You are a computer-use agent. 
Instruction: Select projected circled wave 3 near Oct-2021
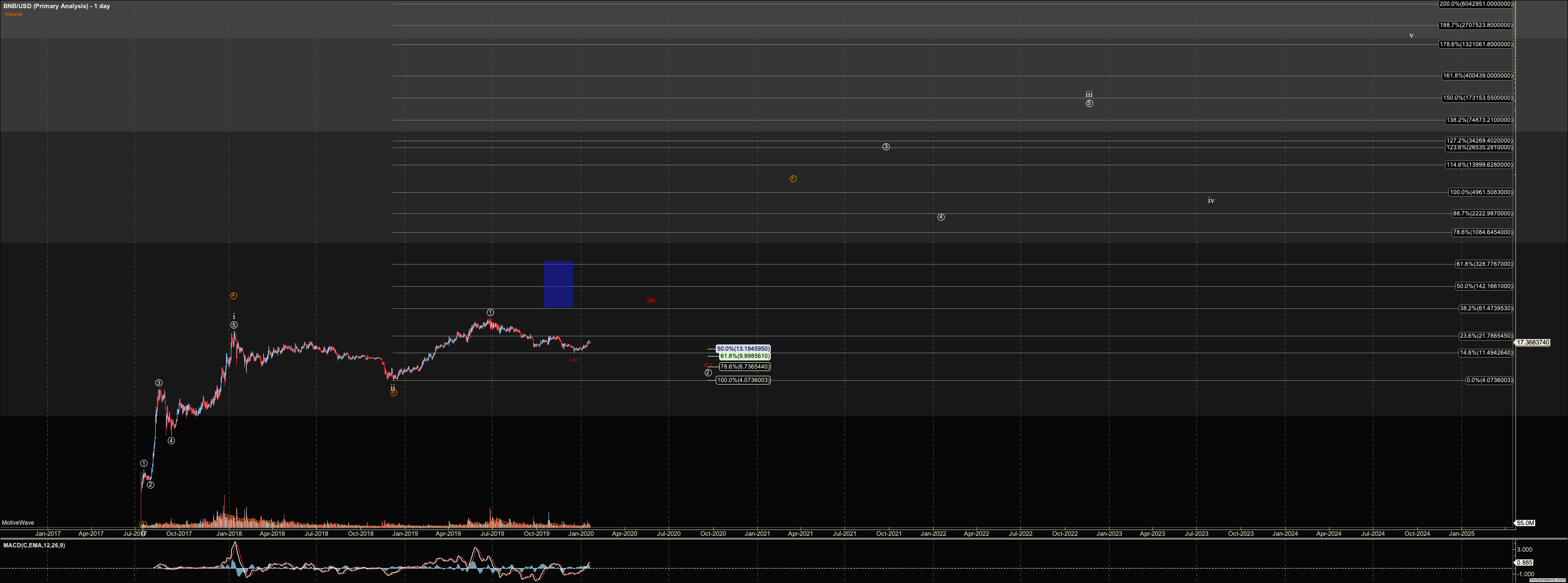[886, 146]
